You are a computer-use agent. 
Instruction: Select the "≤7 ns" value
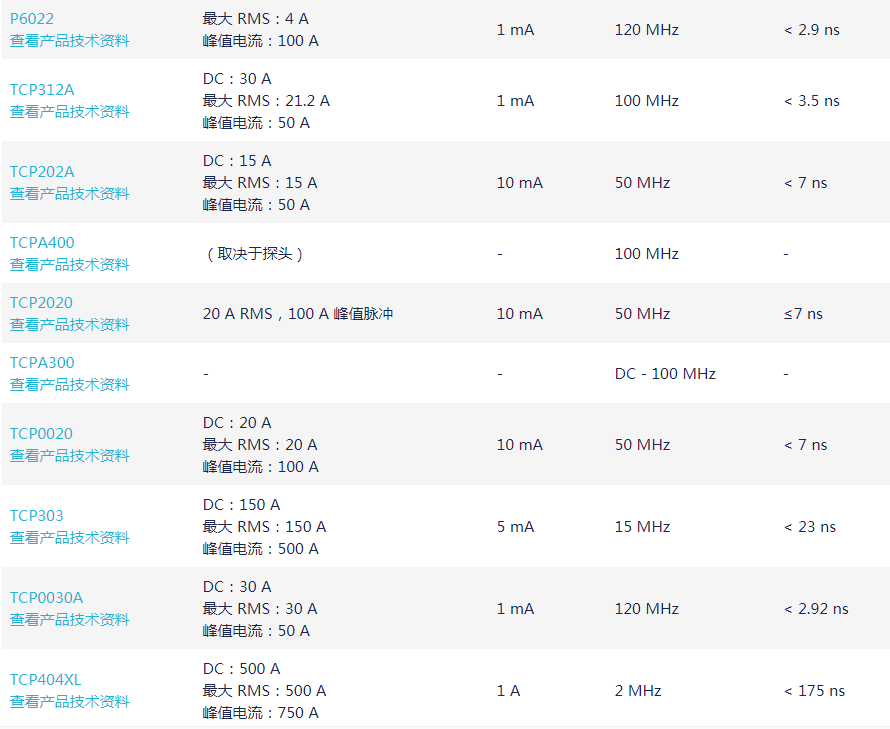coord(803,313)
